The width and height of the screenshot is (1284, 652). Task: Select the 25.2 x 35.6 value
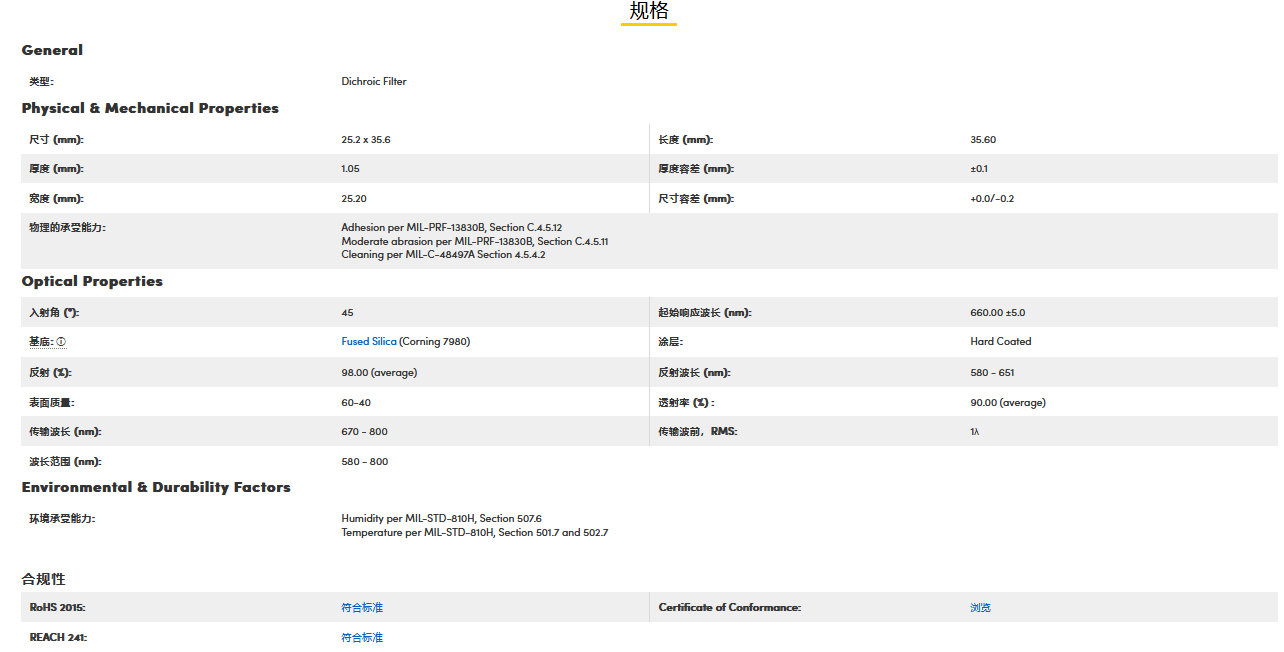(x=366, y=140)
